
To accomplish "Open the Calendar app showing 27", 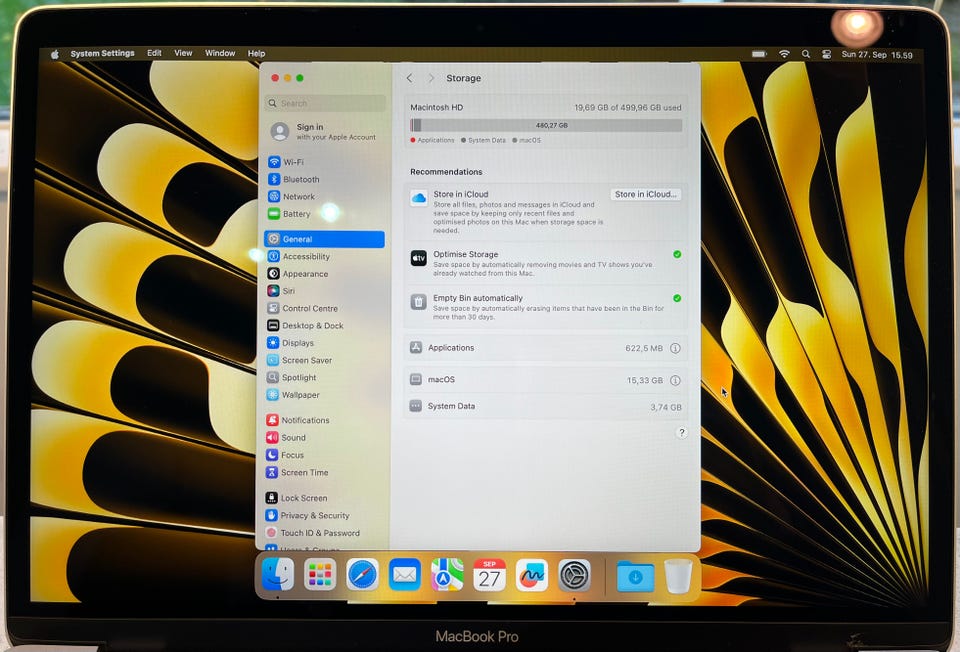I will (x=489, y=575).
